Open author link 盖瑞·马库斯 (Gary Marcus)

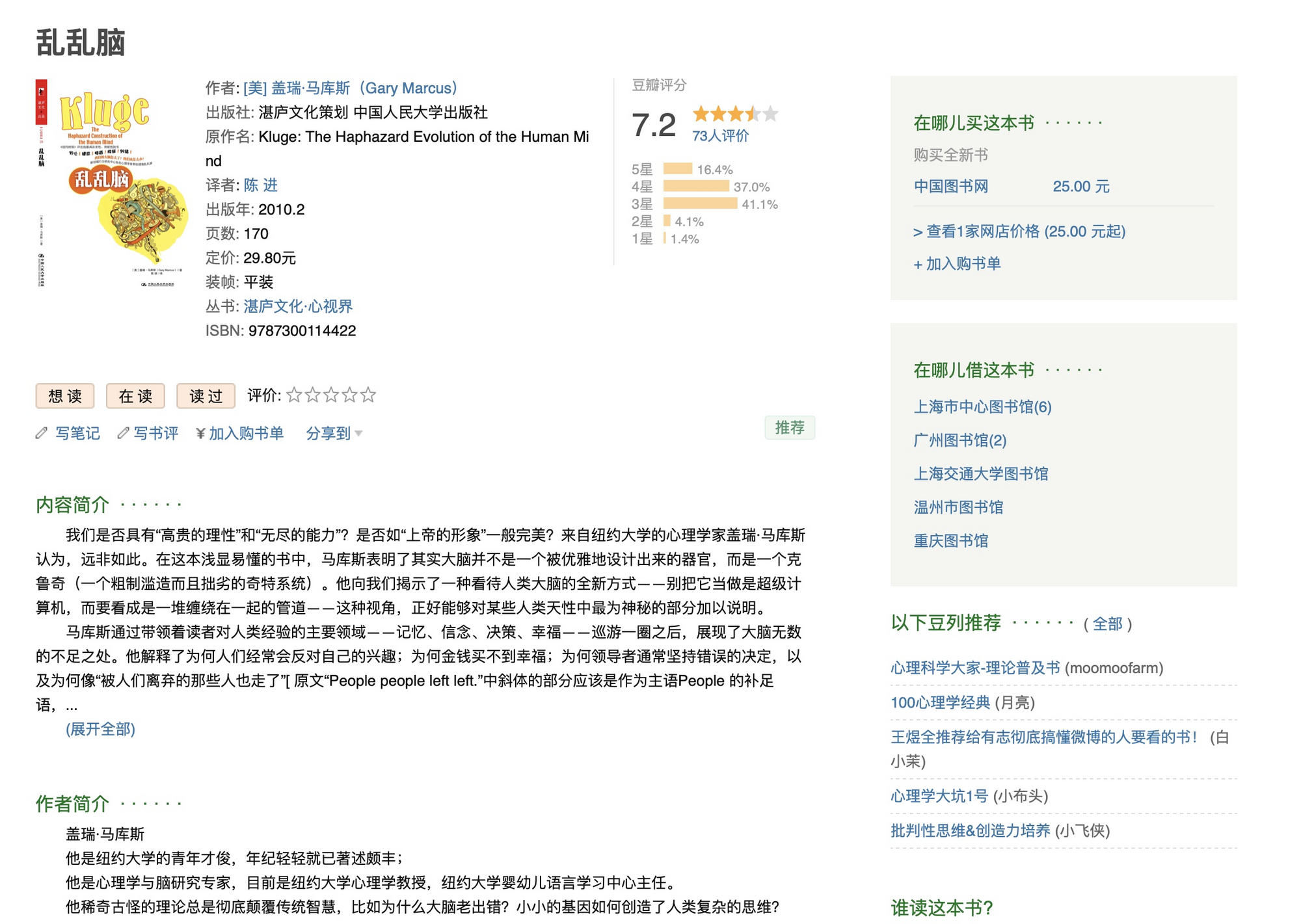(x=350, y=88)
